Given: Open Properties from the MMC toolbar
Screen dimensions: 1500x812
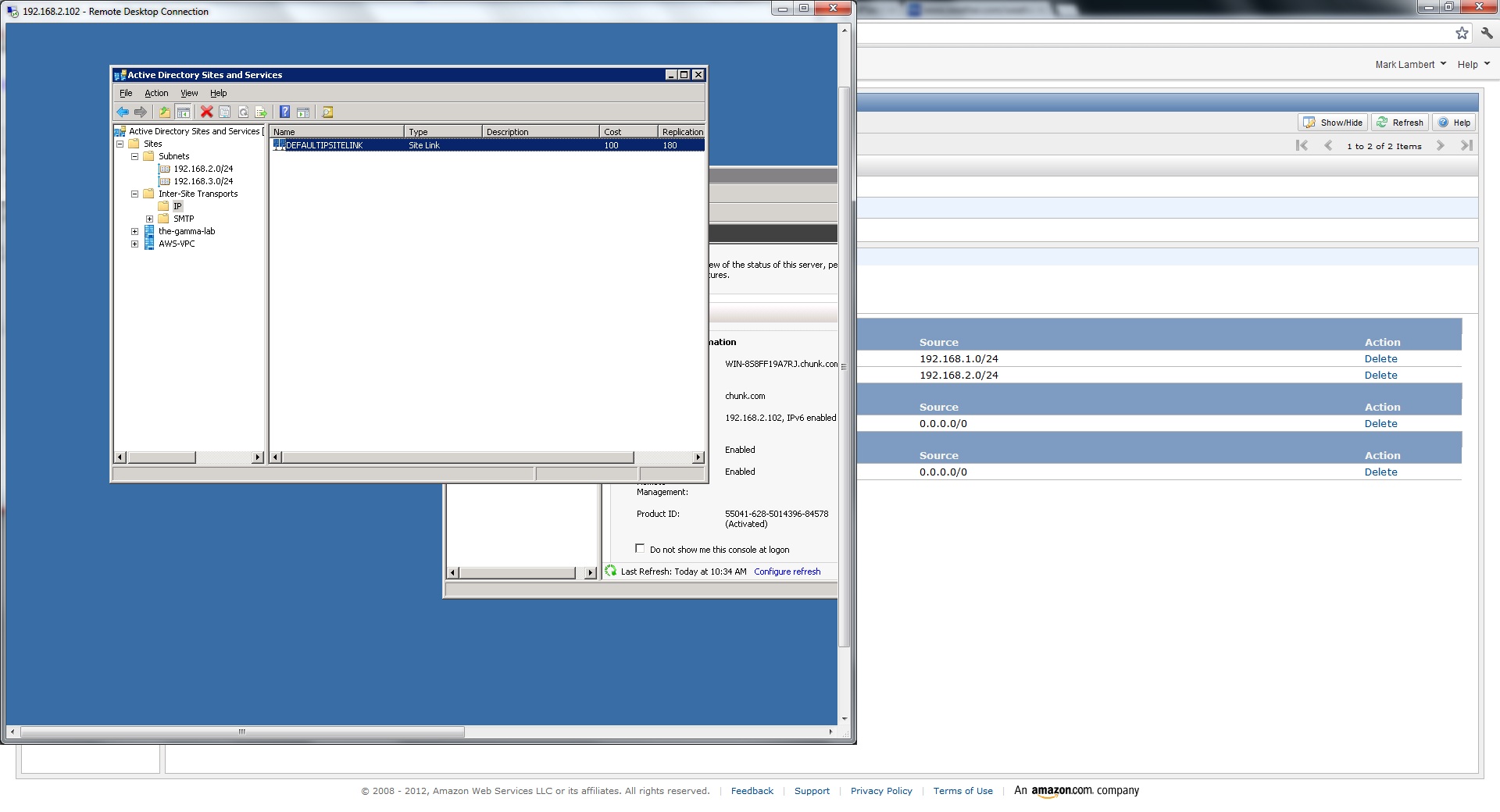Looking at the screenshot, I should pyautogui.click(x=225, y=112).
